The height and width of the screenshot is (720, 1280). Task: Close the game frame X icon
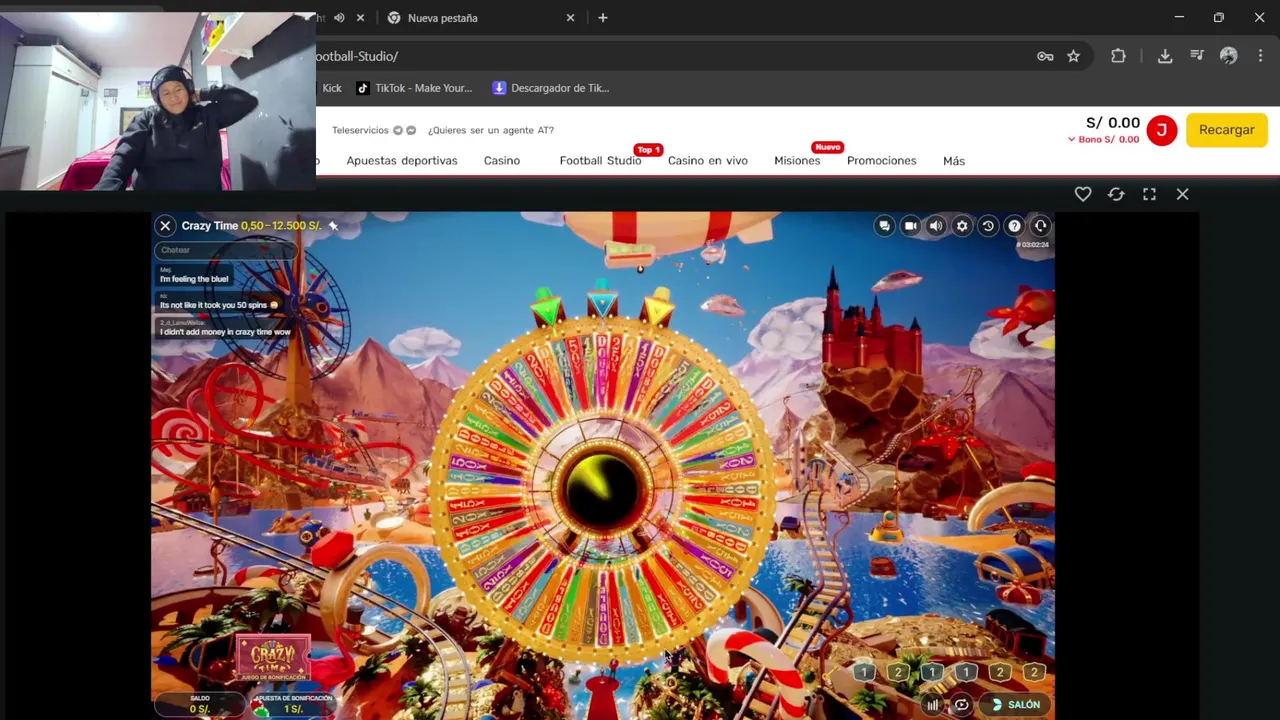point(1182,194)
